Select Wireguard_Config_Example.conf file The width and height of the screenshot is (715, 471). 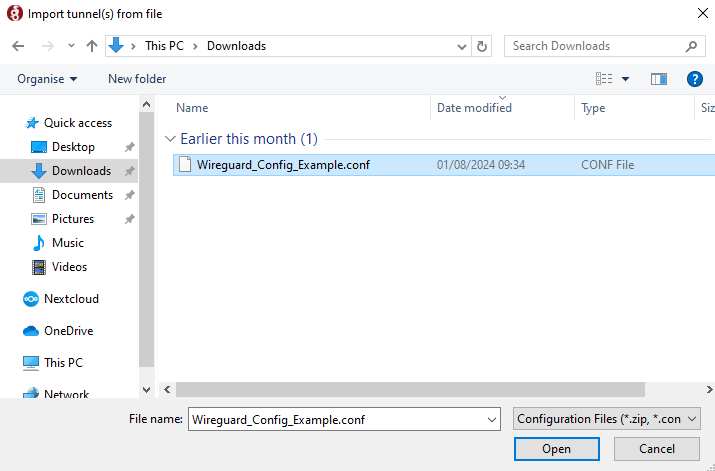pos(282,165)
